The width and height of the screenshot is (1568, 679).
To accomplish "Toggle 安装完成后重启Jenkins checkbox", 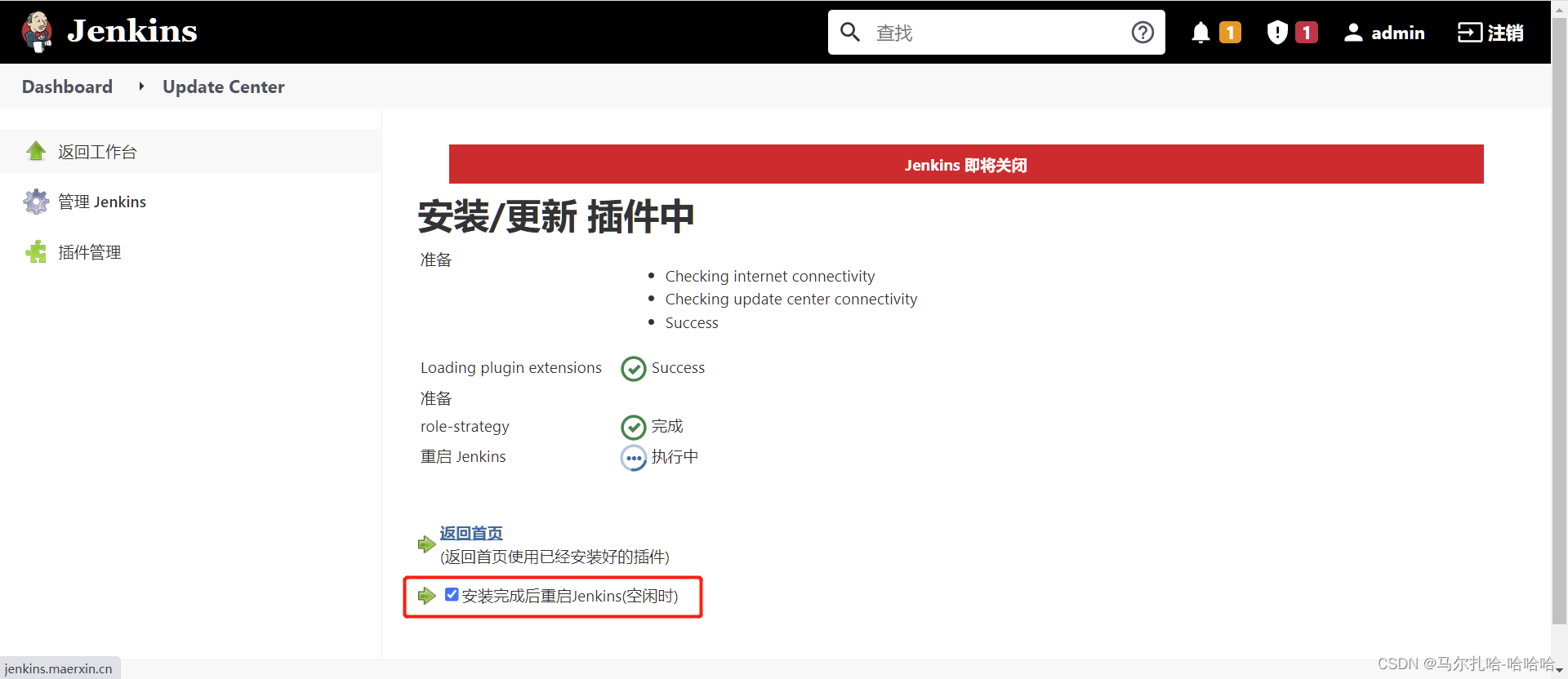I will [452, 594].
